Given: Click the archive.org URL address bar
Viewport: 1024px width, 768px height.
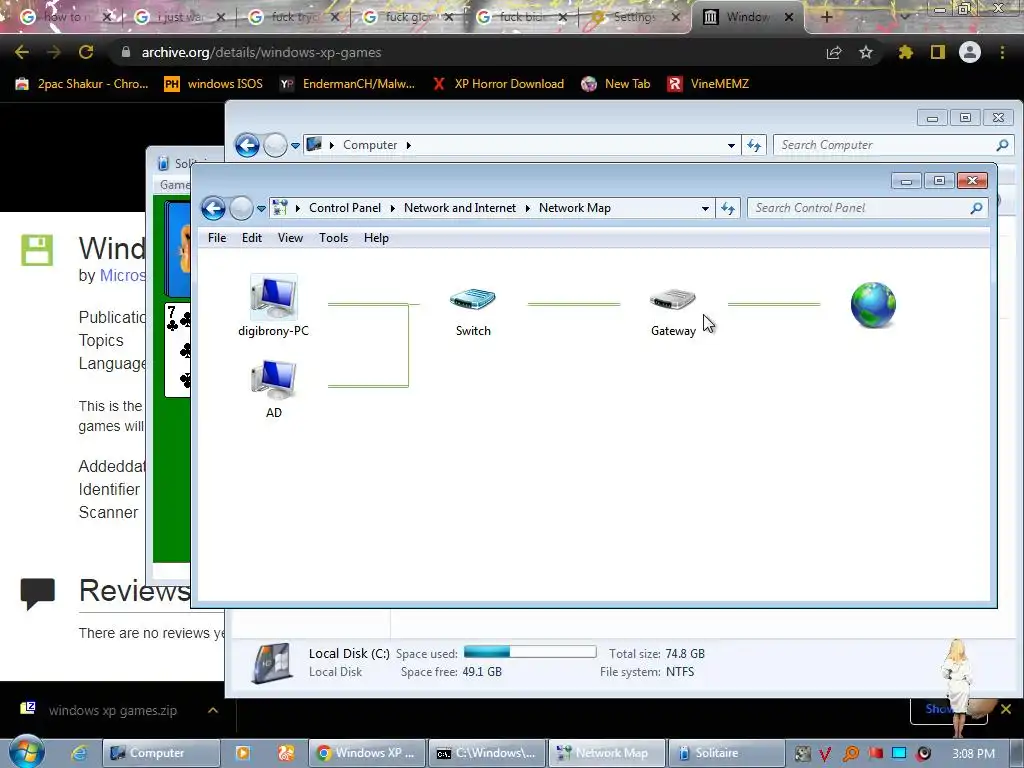Looking at the screenshot, I should click(x=261, y=52).
